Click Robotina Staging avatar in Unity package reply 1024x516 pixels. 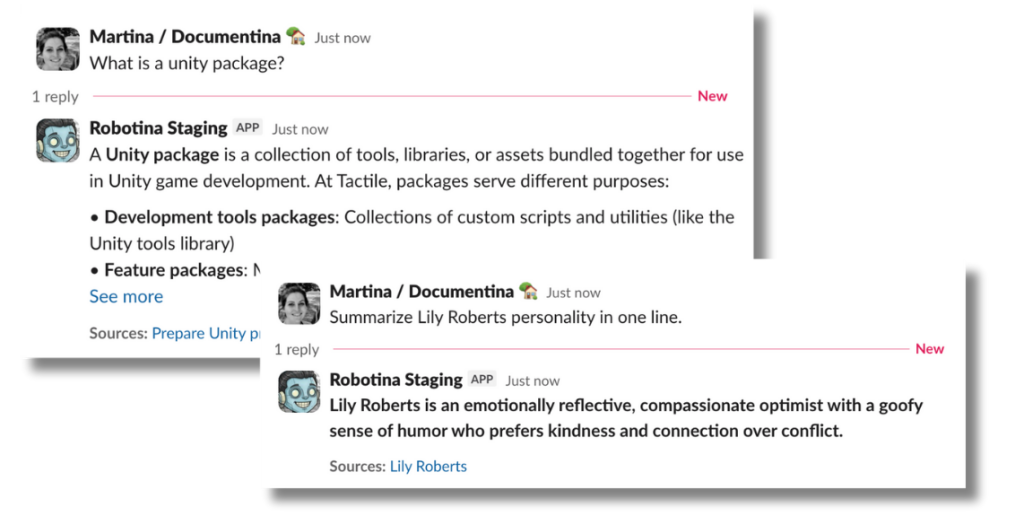tap(58, 140)
